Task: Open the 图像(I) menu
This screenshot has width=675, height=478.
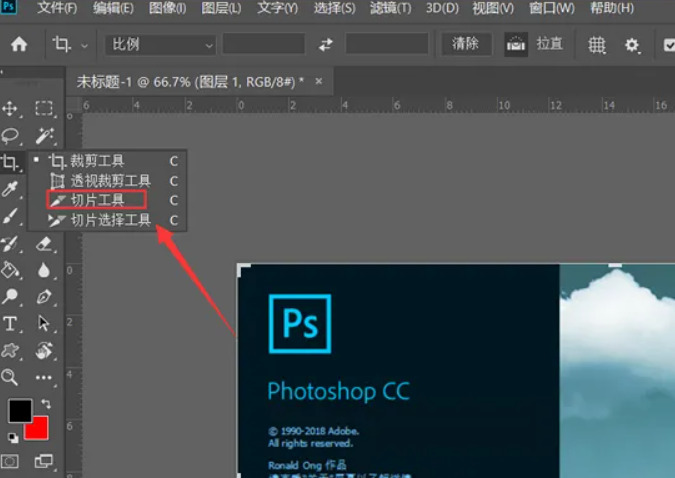Action: pos(167,8)
